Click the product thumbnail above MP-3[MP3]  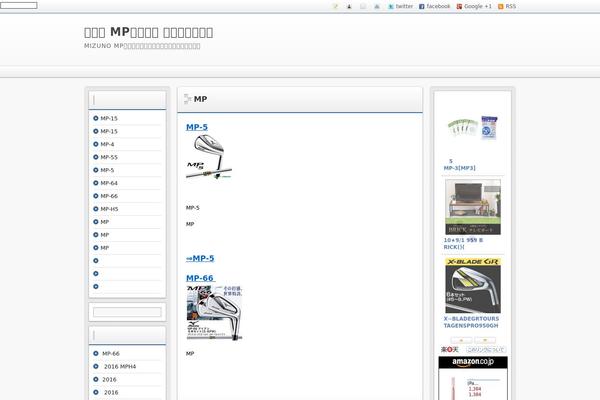click(473, 128)
